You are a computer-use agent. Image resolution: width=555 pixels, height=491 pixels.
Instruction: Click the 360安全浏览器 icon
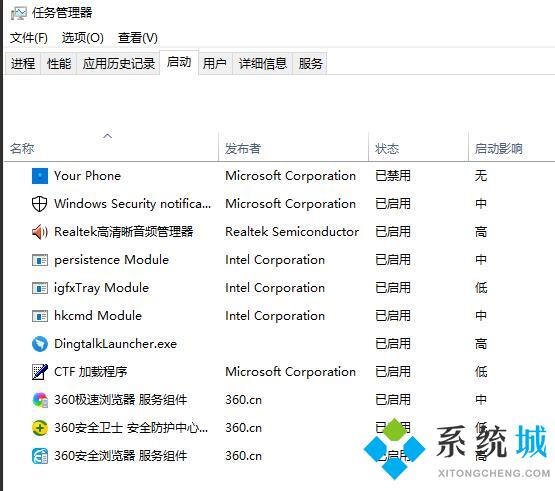40,456
